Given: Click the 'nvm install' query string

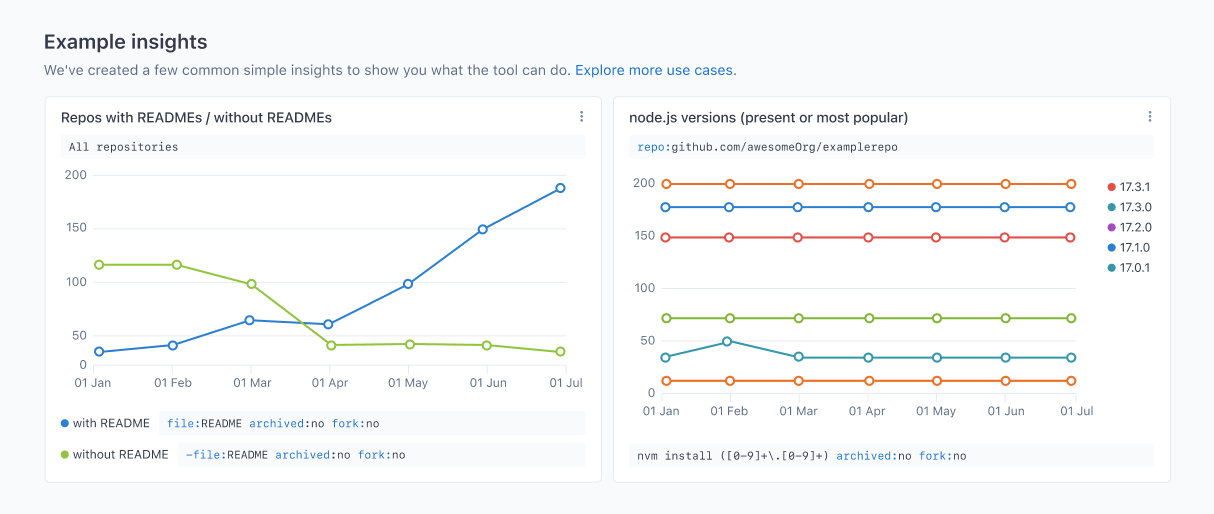Looking at the screenshot, I should (801, 456).
